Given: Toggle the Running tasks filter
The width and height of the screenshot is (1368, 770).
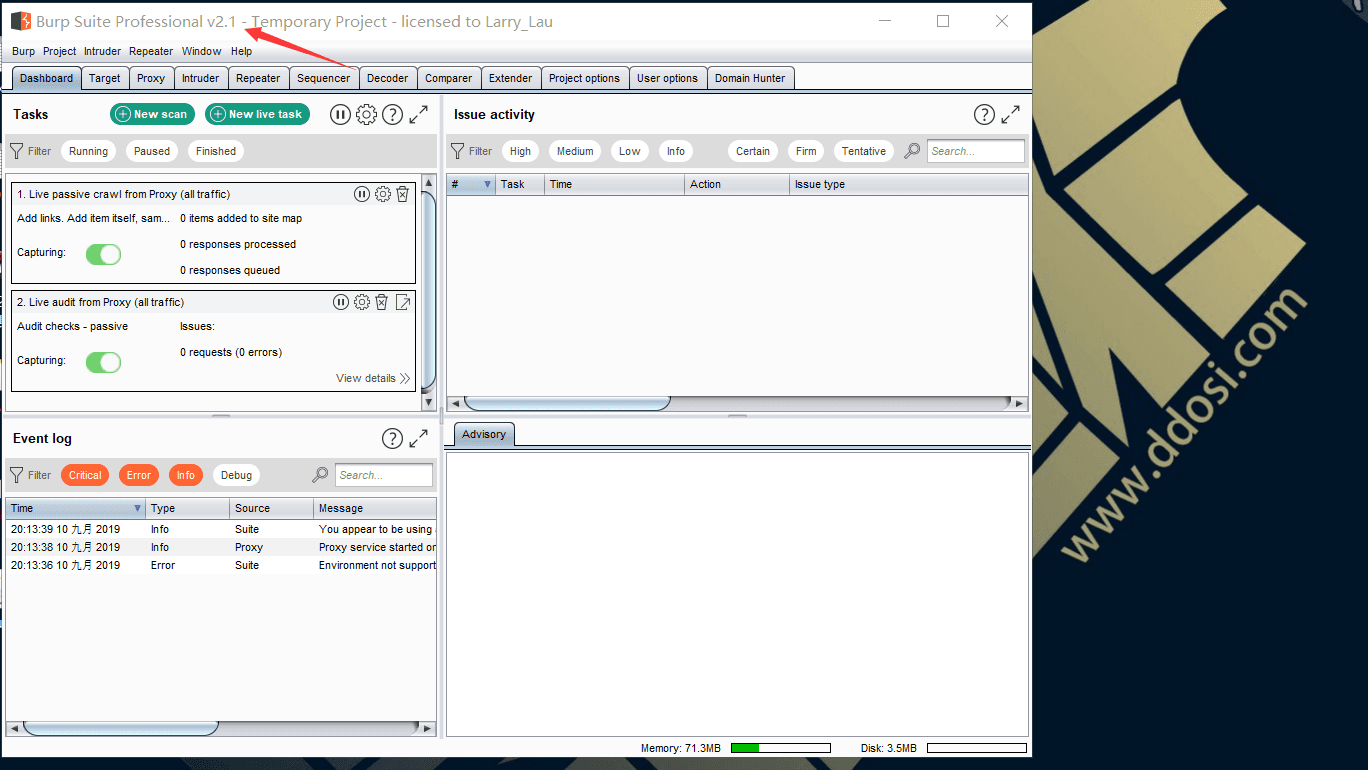Looking at the screenshot, I should [x=88, y=151].
